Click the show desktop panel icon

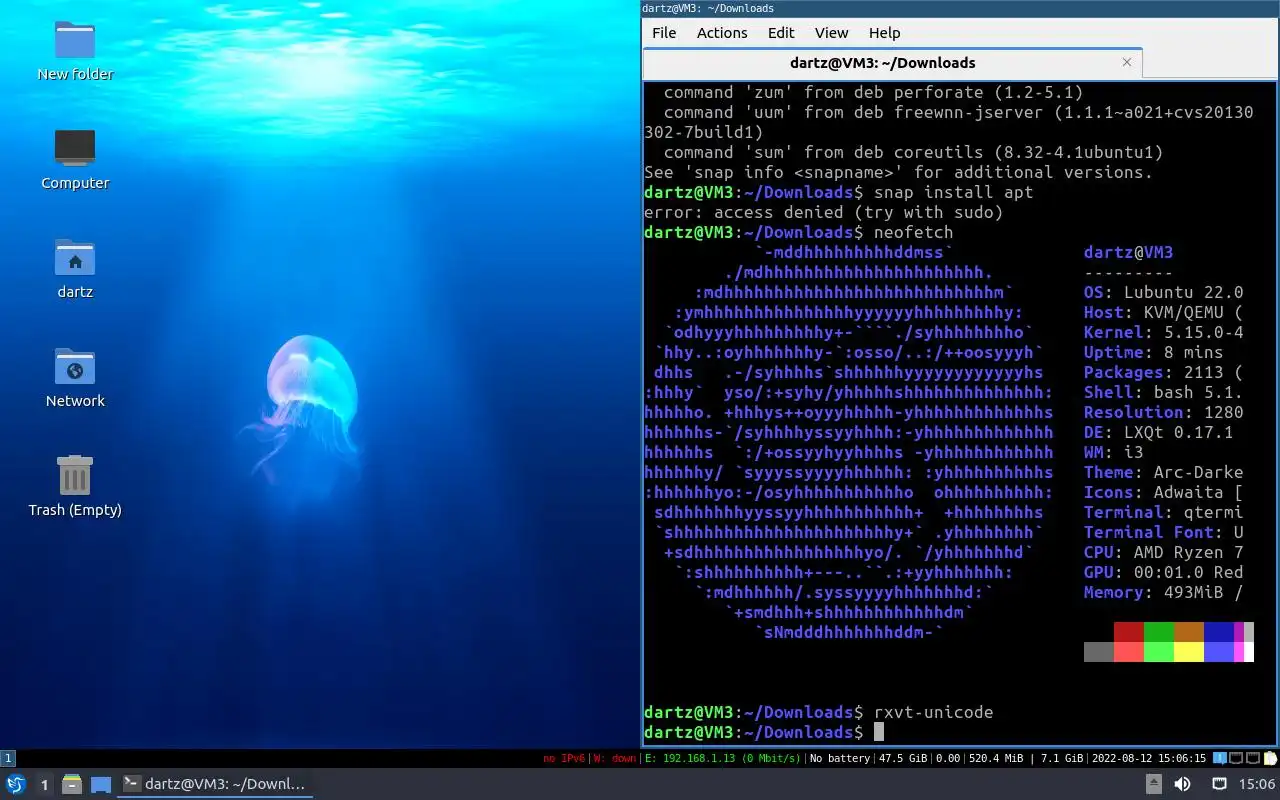[101, 784]
